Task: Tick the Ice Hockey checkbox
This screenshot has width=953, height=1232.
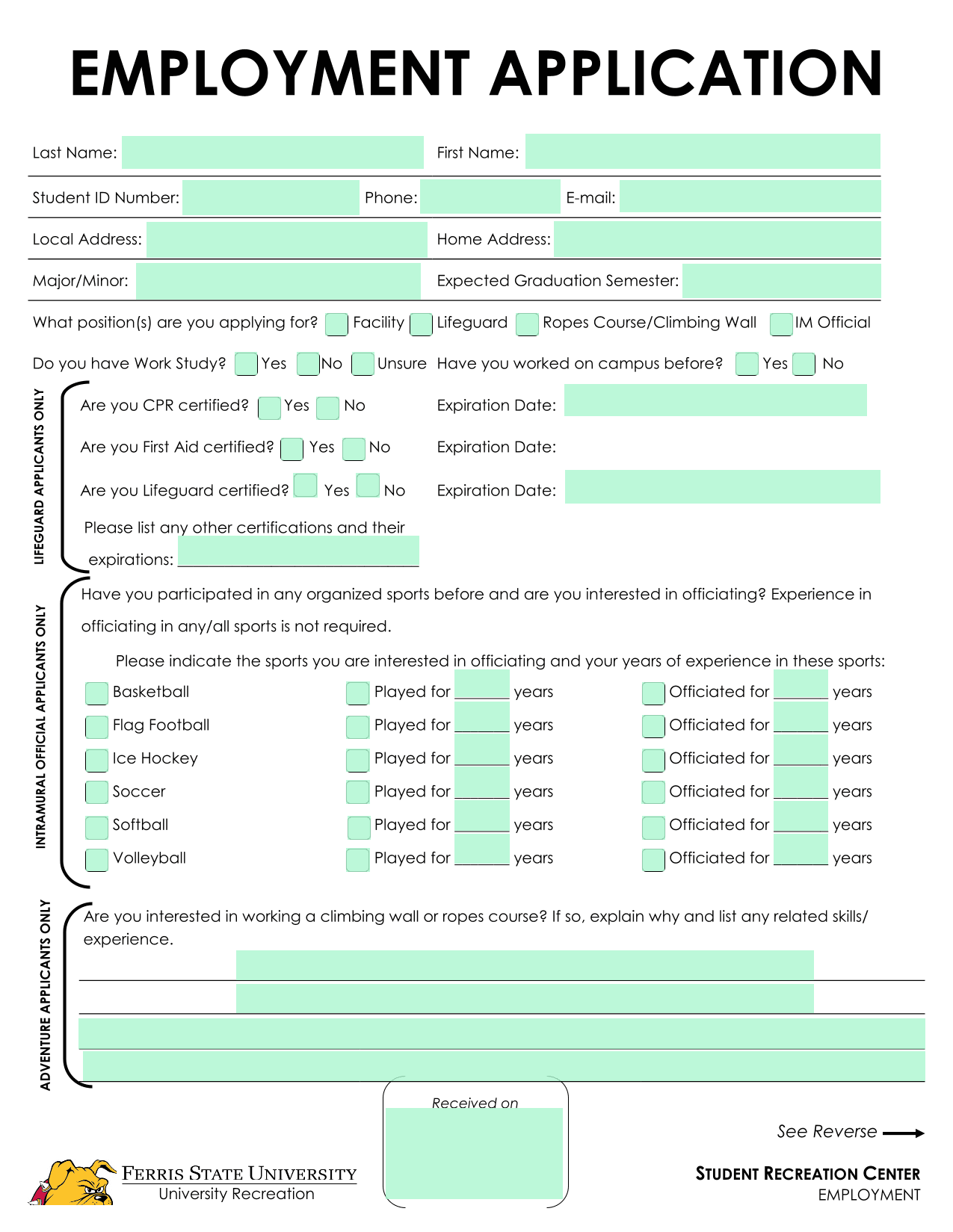Action: (96, 761)
